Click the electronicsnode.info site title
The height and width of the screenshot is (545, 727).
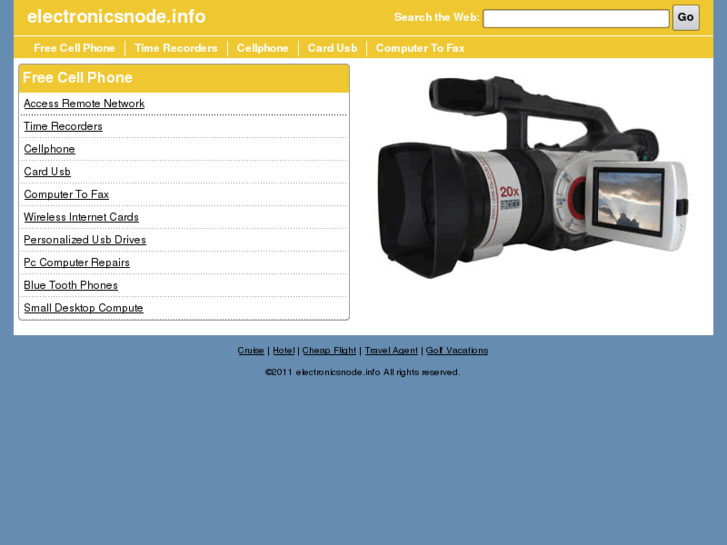[116, 17]
